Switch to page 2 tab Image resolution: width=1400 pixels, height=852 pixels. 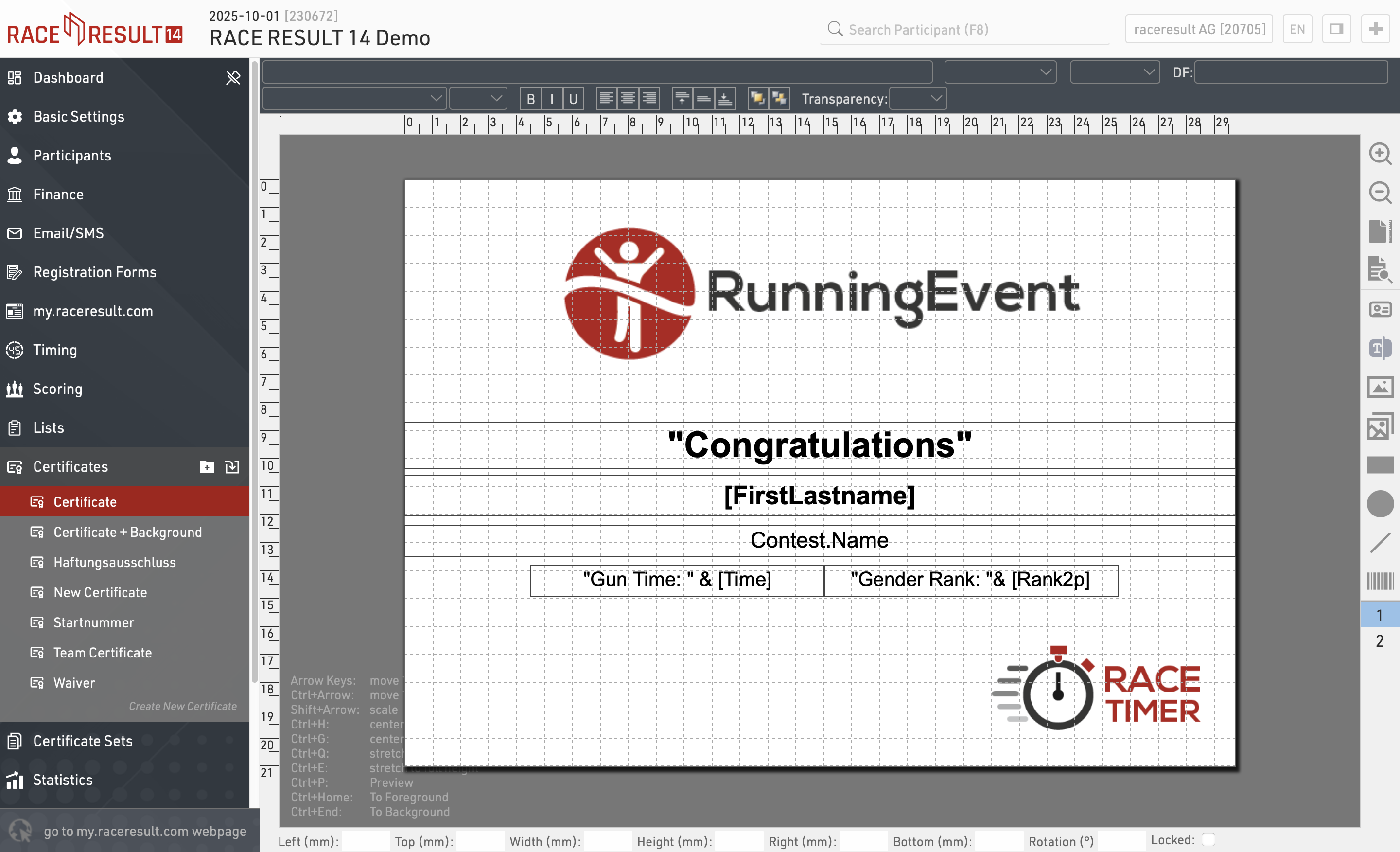point(1380,640)
